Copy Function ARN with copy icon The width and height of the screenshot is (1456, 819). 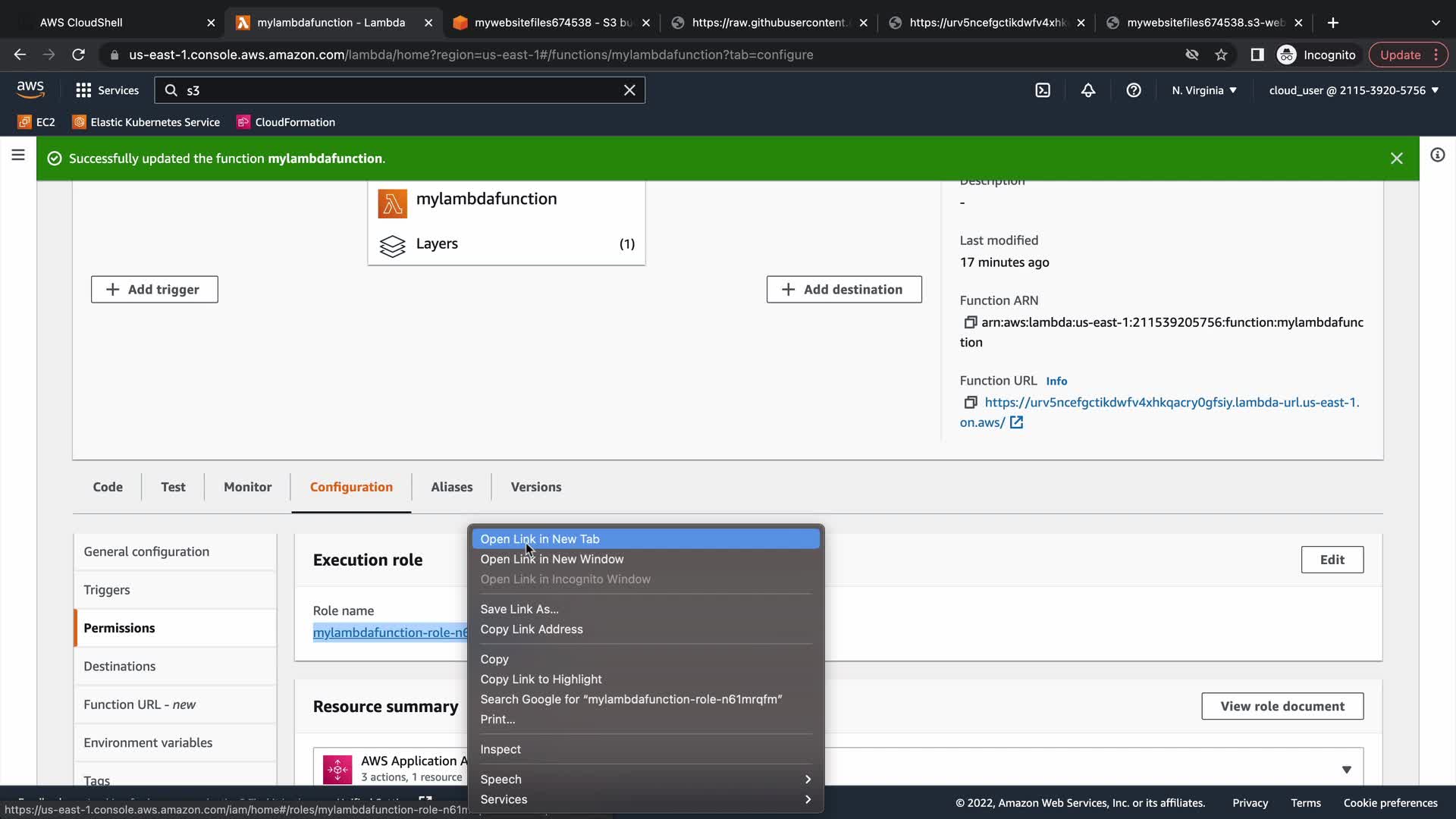[970, 322]
